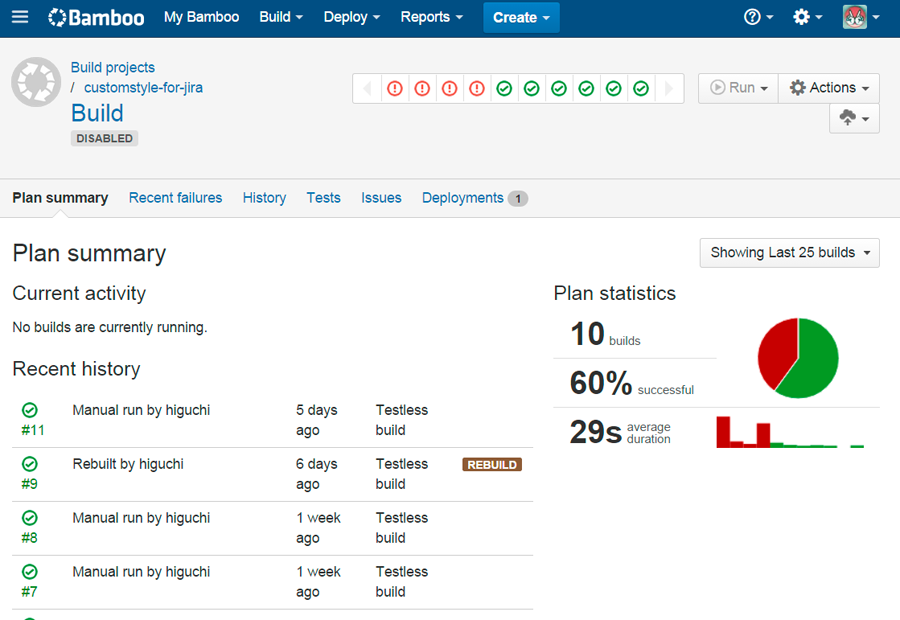The height and width of the screenshot is (620, 900).
Task: Click 'Manual run by higuchi' in build #11 row
Action: [x=141, y=410]
